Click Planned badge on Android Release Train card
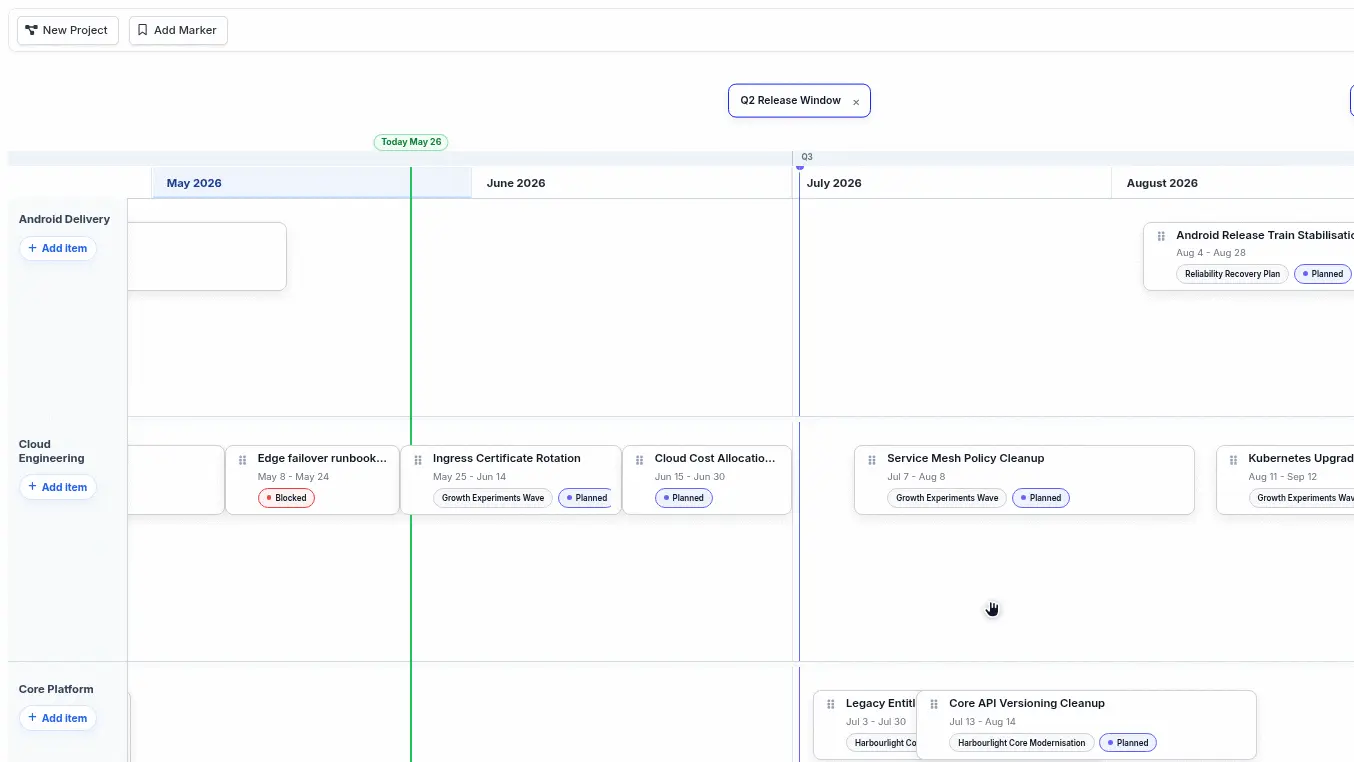1354x762 pixels. click(x=1323, y=274)
